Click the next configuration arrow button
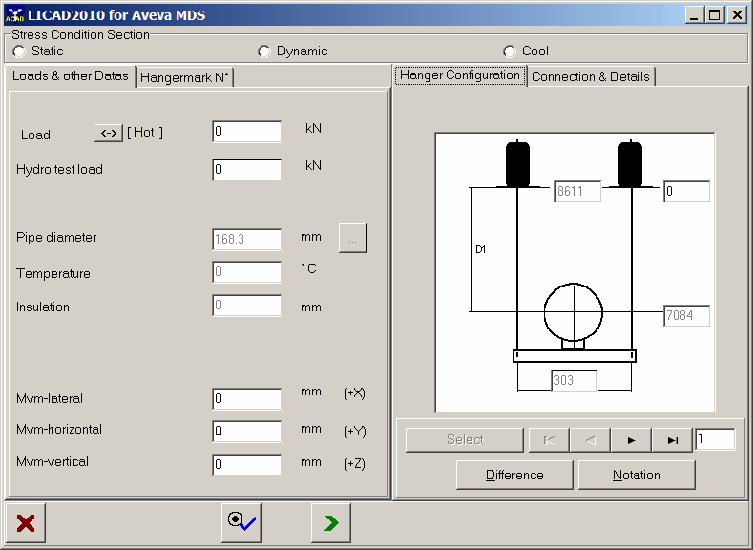The width and height of the screenshot is (753, 550). point(631,440)
